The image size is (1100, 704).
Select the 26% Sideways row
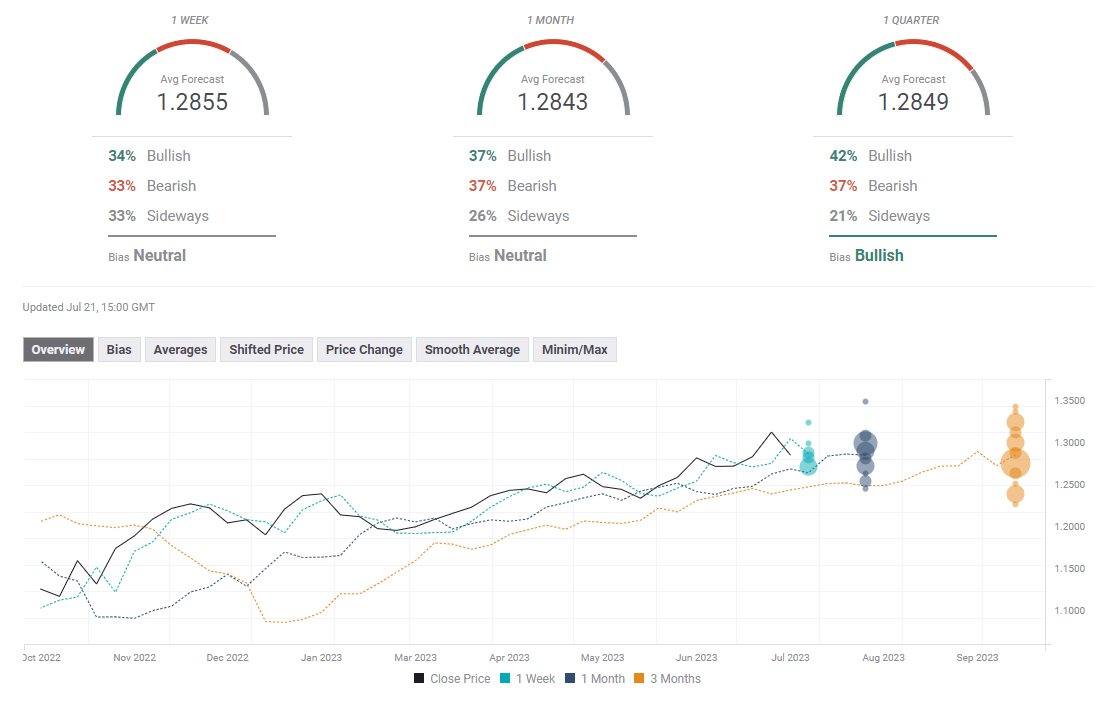tap(519, 216)
